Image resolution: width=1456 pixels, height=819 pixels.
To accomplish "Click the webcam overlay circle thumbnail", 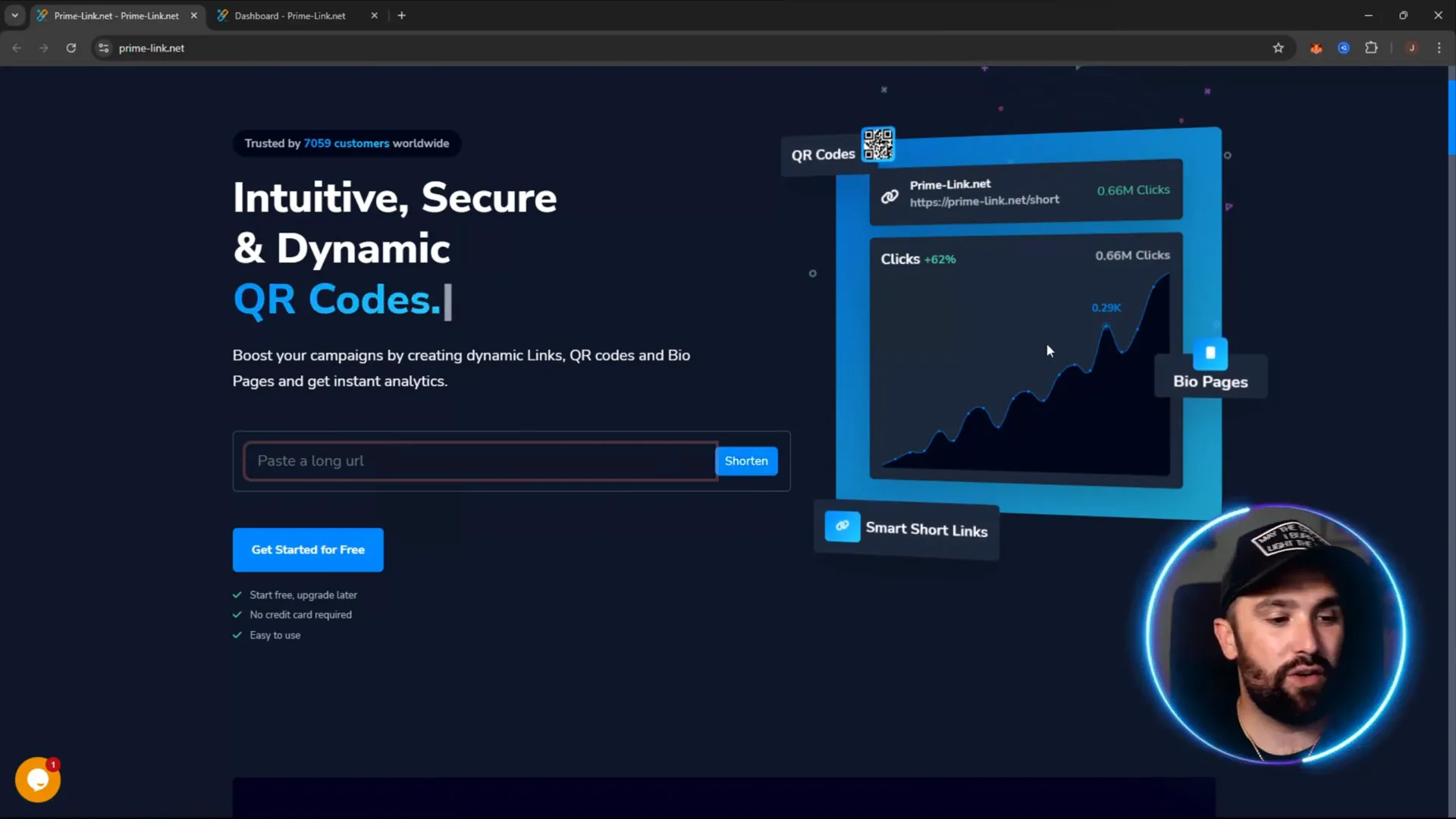I will click(x=1277, y=634).
